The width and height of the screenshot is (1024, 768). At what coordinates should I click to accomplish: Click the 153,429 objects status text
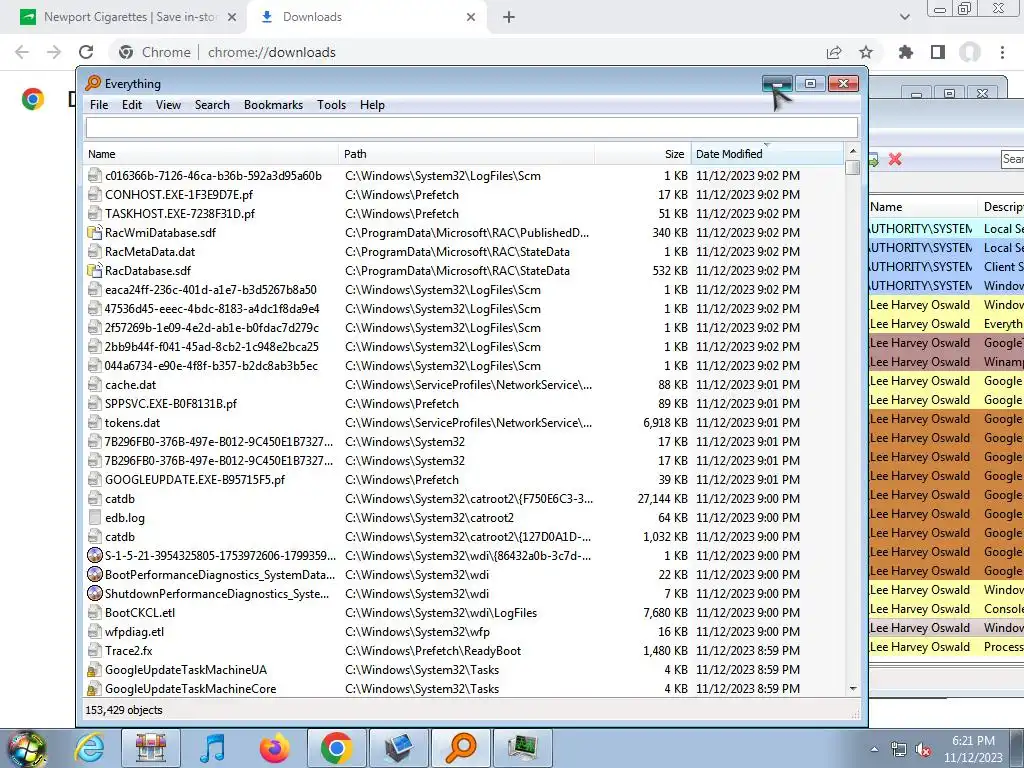tap(123, 710)
